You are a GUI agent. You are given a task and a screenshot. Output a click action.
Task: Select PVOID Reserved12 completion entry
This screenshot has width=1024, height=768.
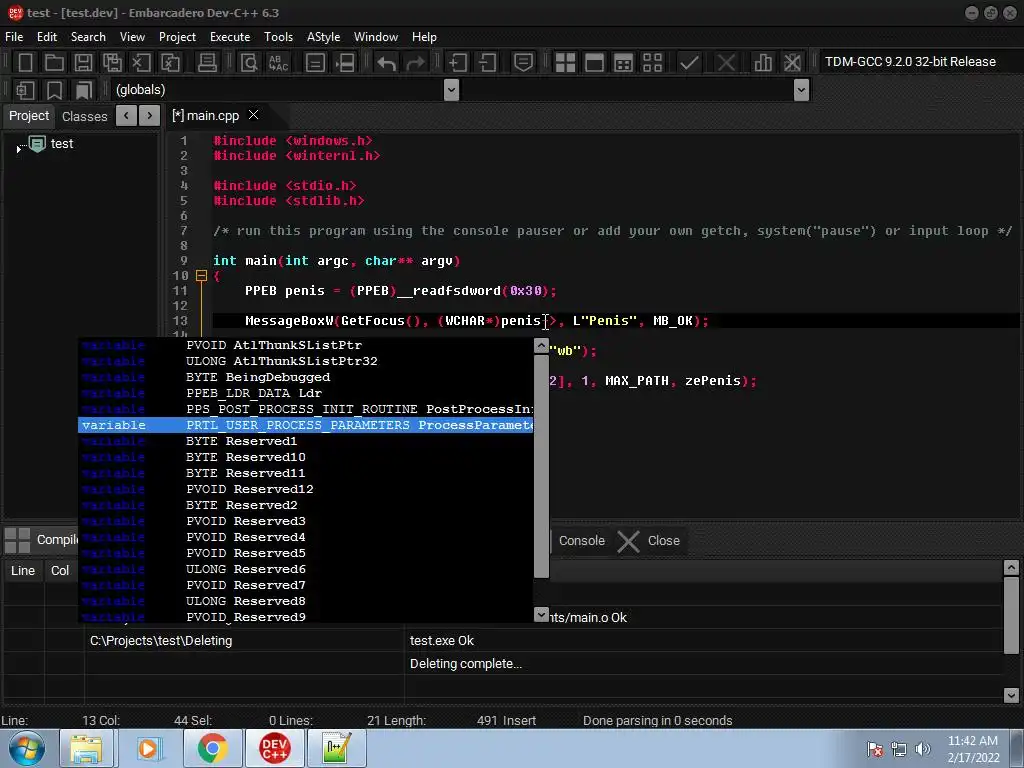point(306,489)
